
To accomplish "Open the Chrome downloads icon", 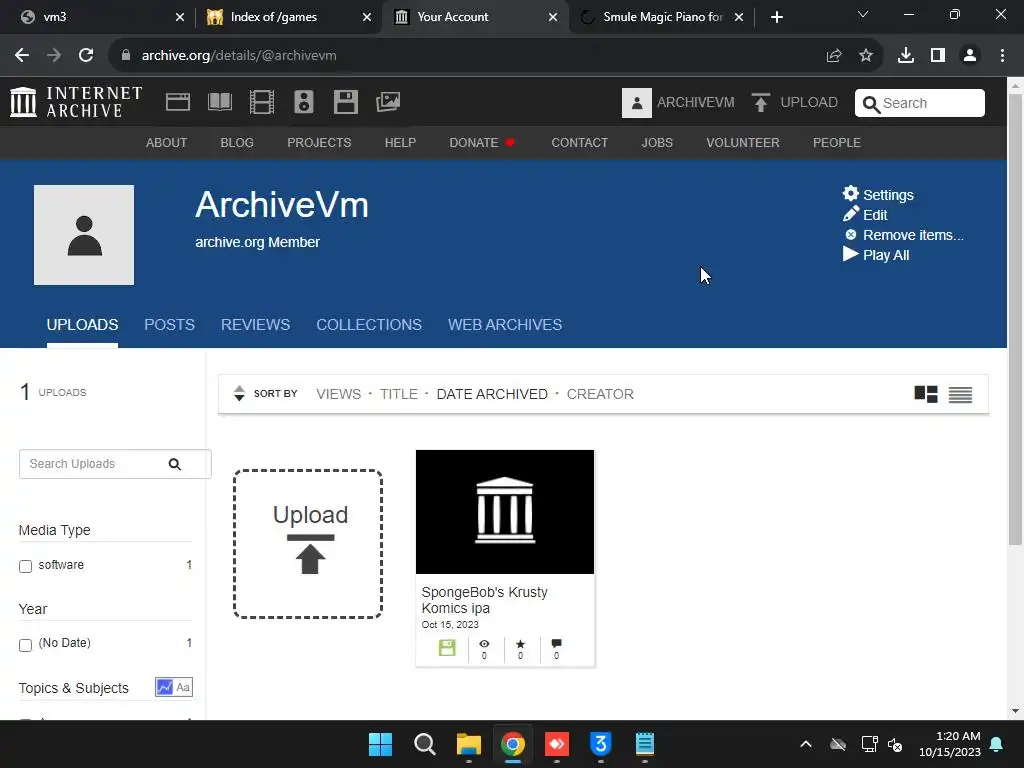I will 906,56.
